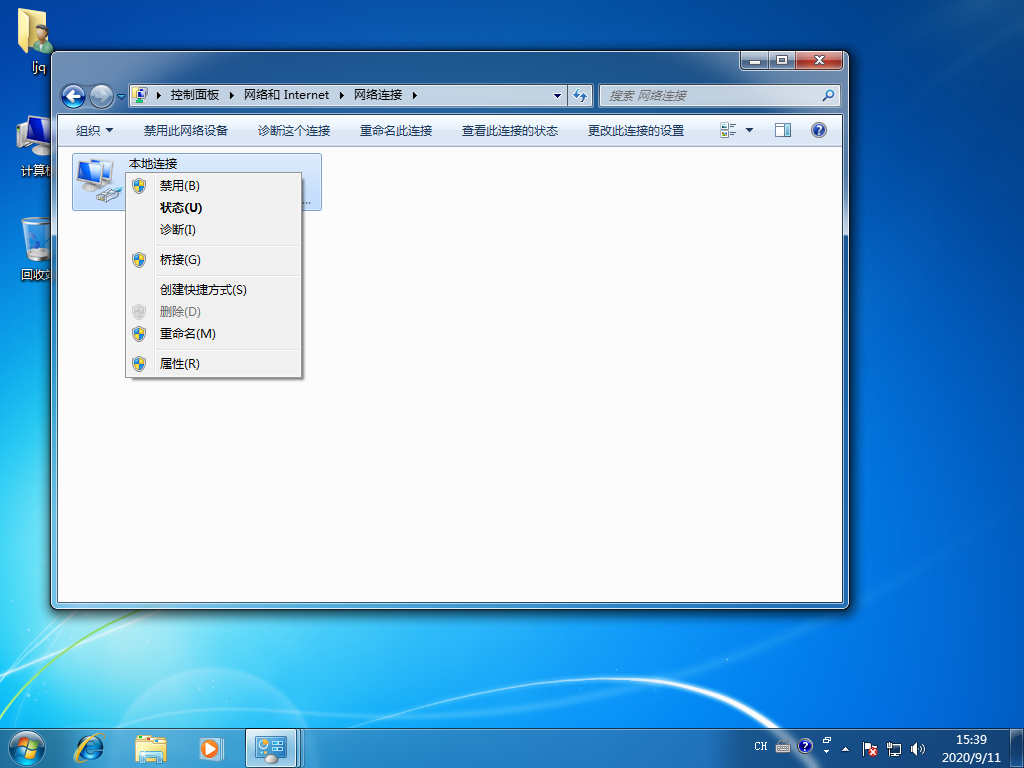Image resolution: width=1024 pixels, height=768 pixels.
Task: Open Internet Explorer from the taskbar
Action: coord(90,747)
